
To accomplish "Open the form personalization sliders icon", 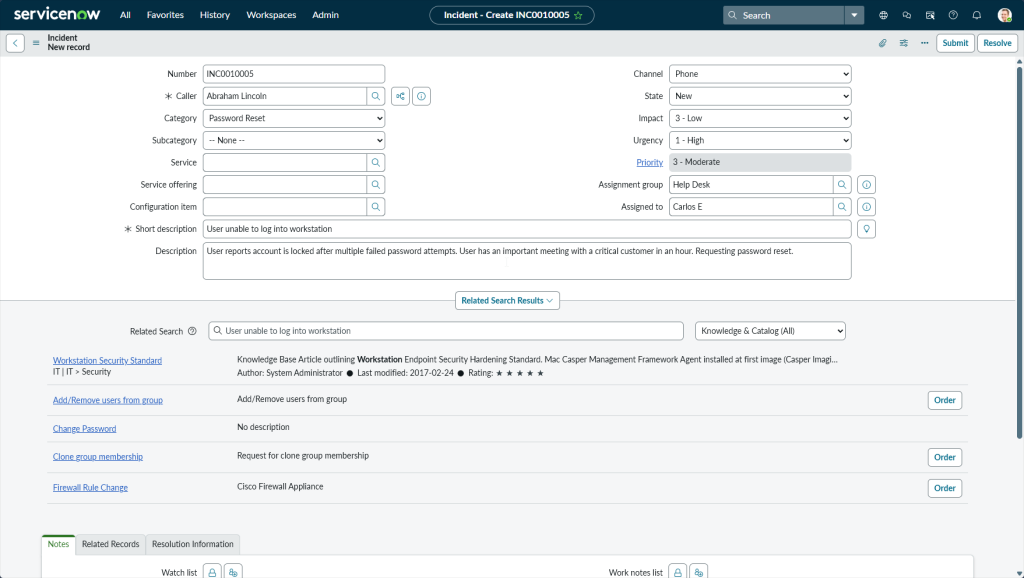I will coord(904,43).
